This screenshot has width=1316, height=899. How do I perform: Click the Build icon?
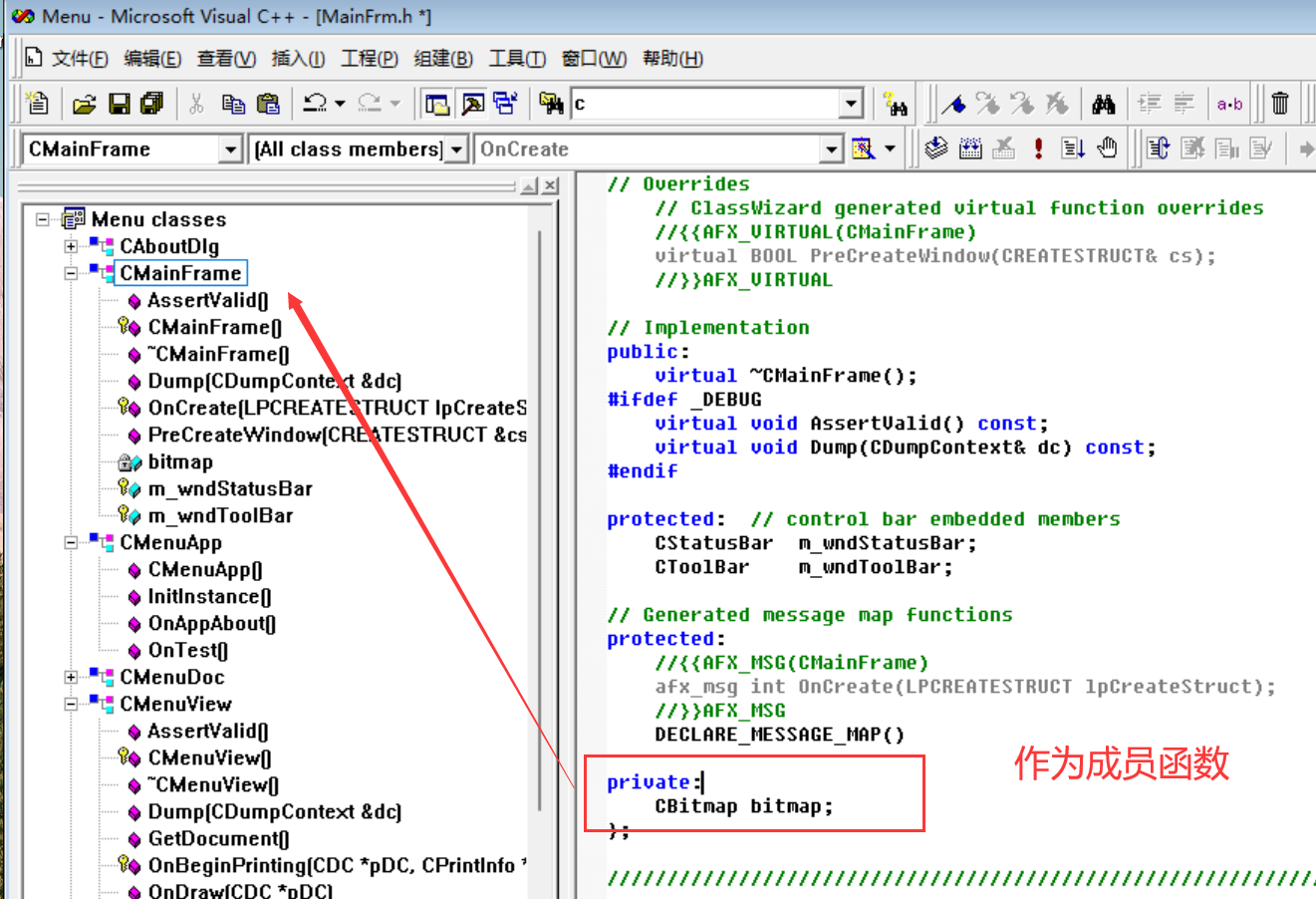click(970, 149)
